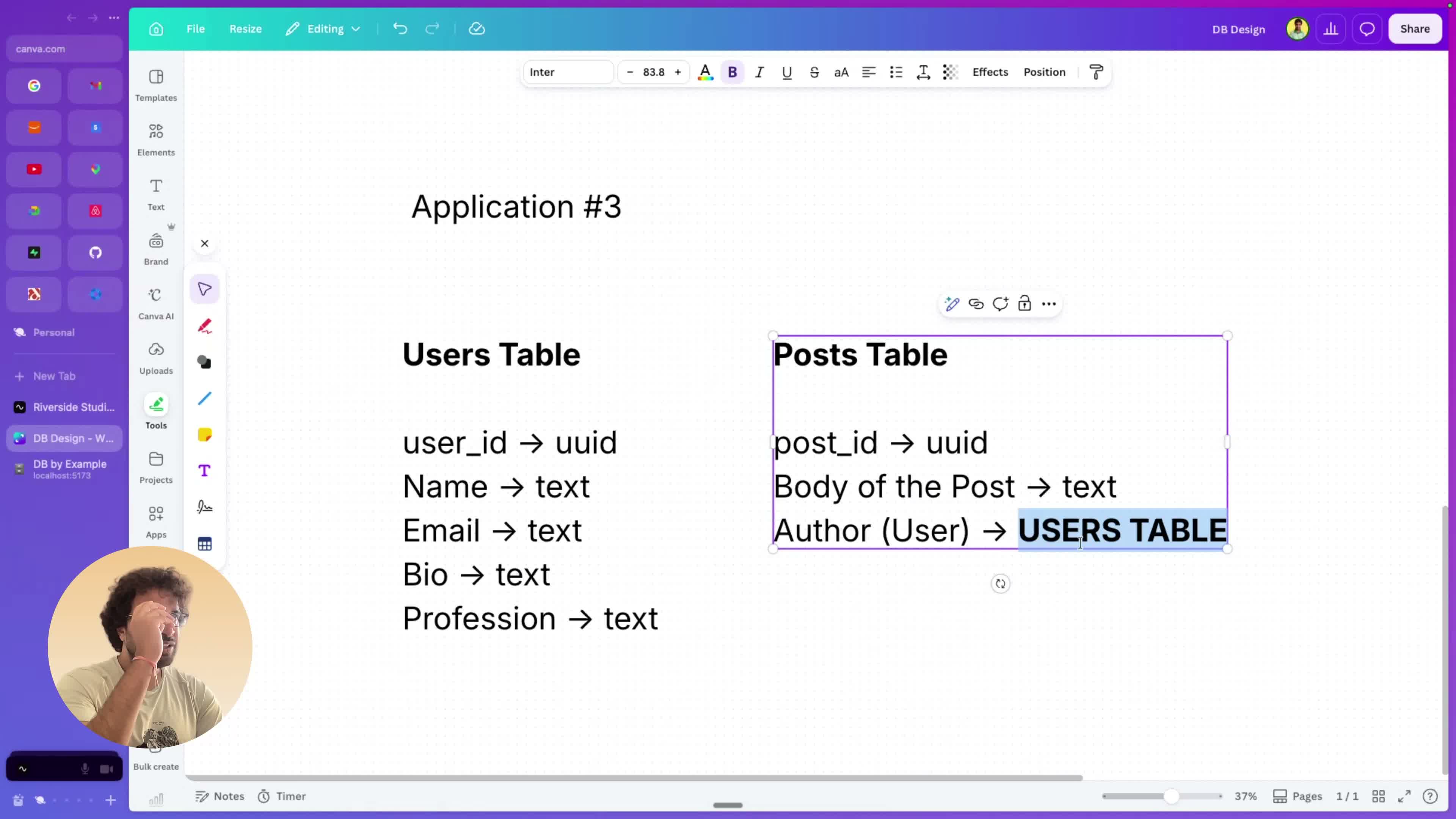Open more options for text box

(x=1048, y=304)
